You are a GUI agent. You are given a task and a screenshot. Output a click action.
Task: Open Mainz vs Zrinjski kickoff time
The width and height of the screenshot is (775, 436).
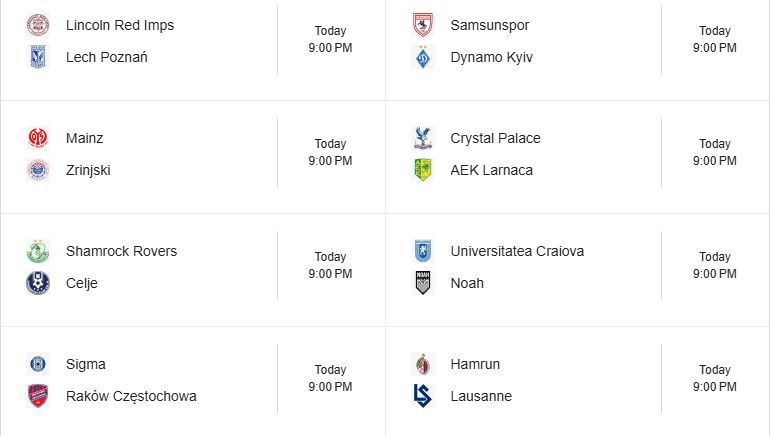click(x=330, y=152)
